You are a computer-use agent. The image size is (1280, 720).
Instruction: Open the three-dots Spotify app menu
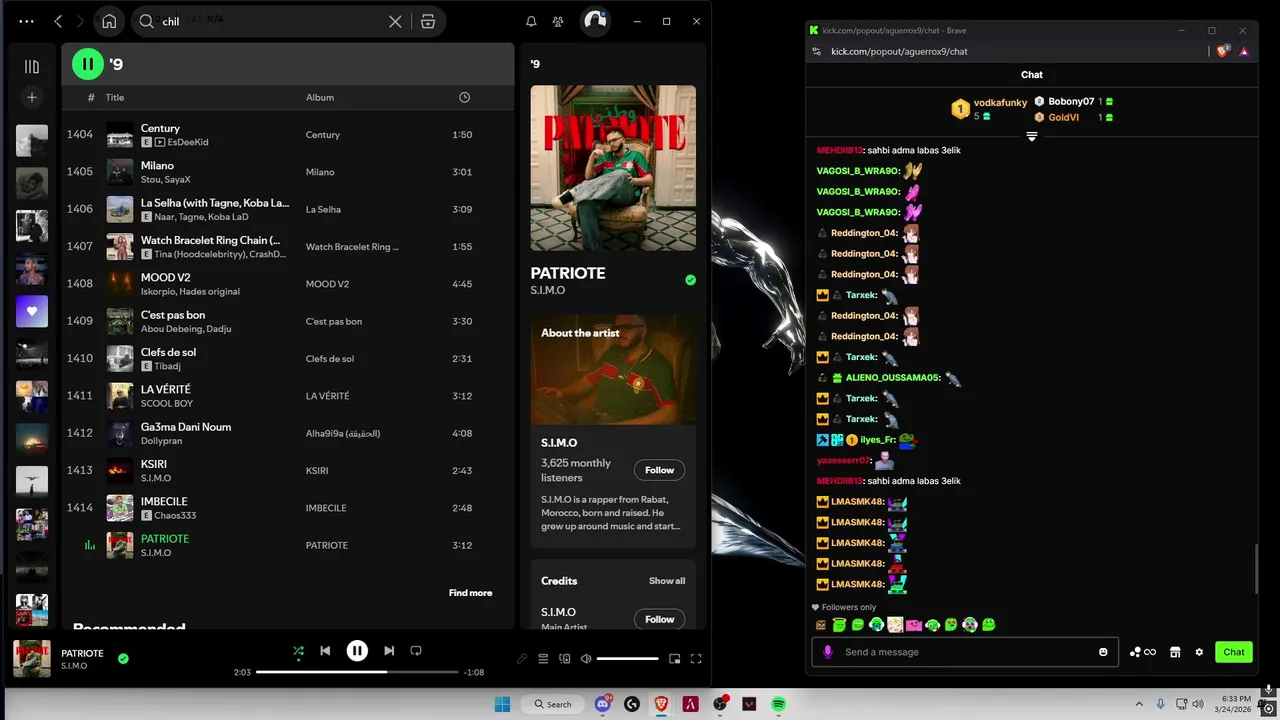[x=26, y=21]
